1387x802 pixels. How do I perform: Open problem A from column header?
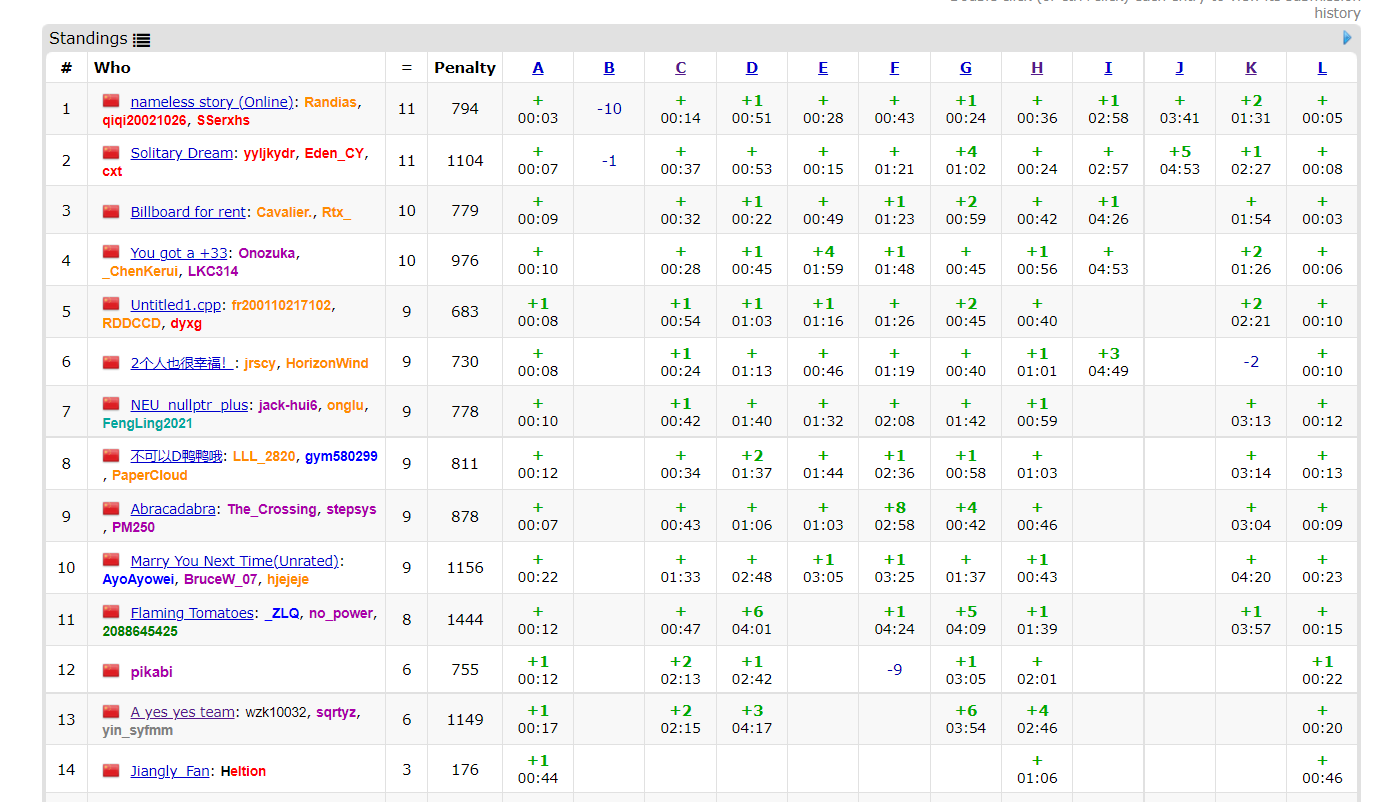[538, 68]
